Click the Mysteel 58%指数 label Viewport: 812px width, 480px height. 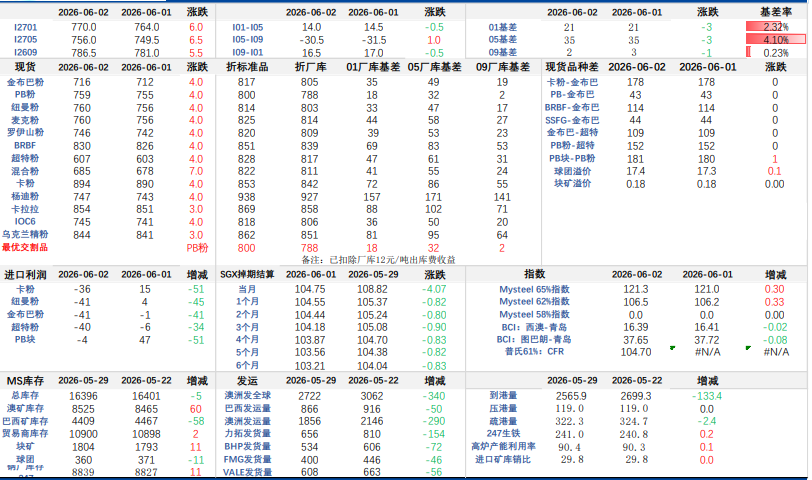pos(534,314)
